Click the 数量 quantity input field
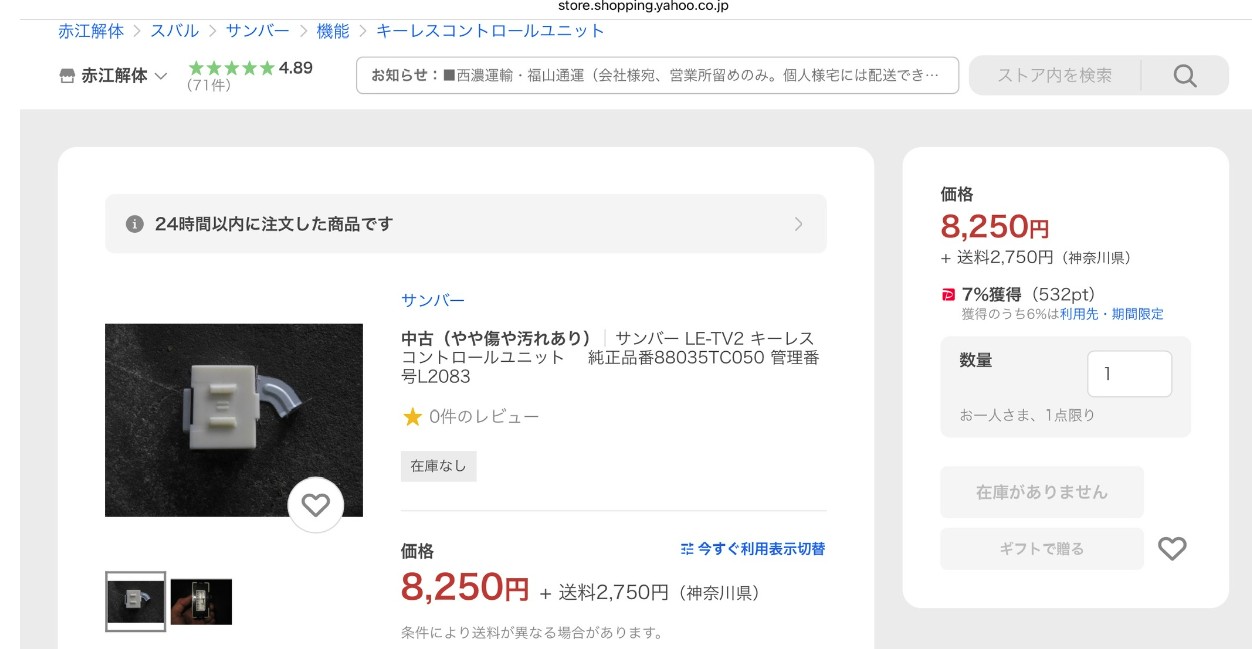 [1129, 372]
